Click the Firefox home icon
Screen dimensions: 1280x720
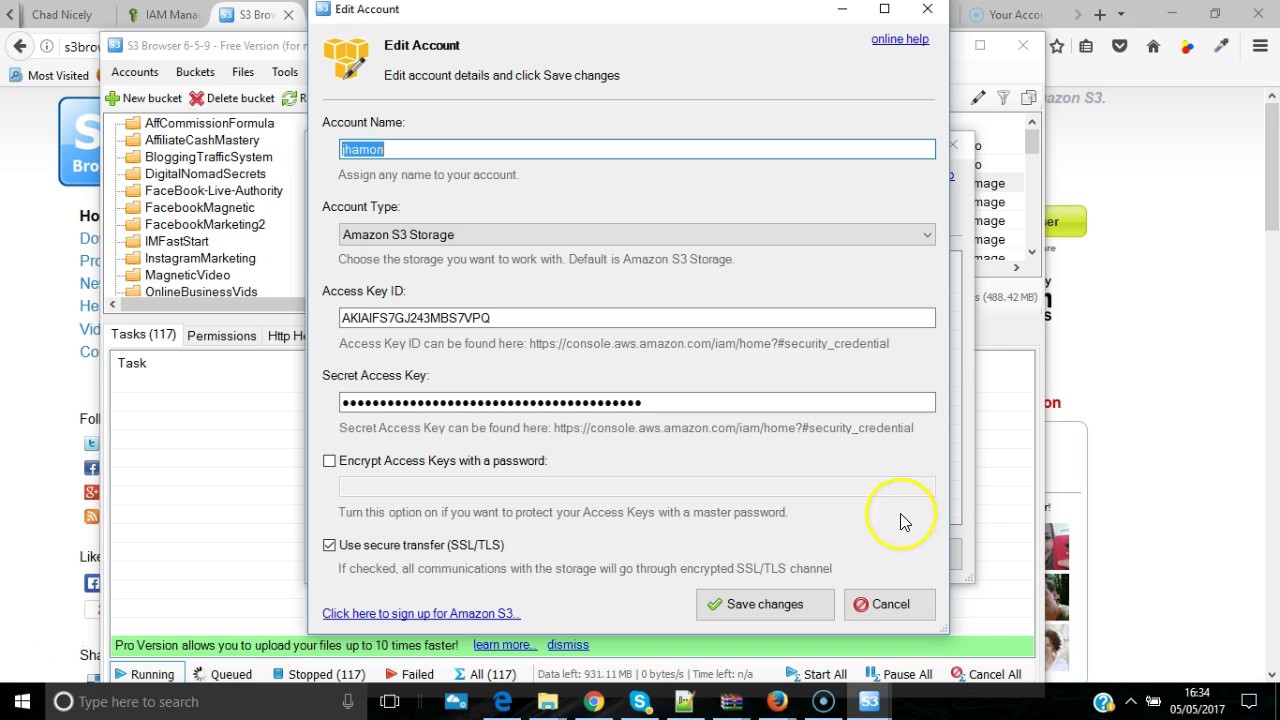coord(1153,46)
